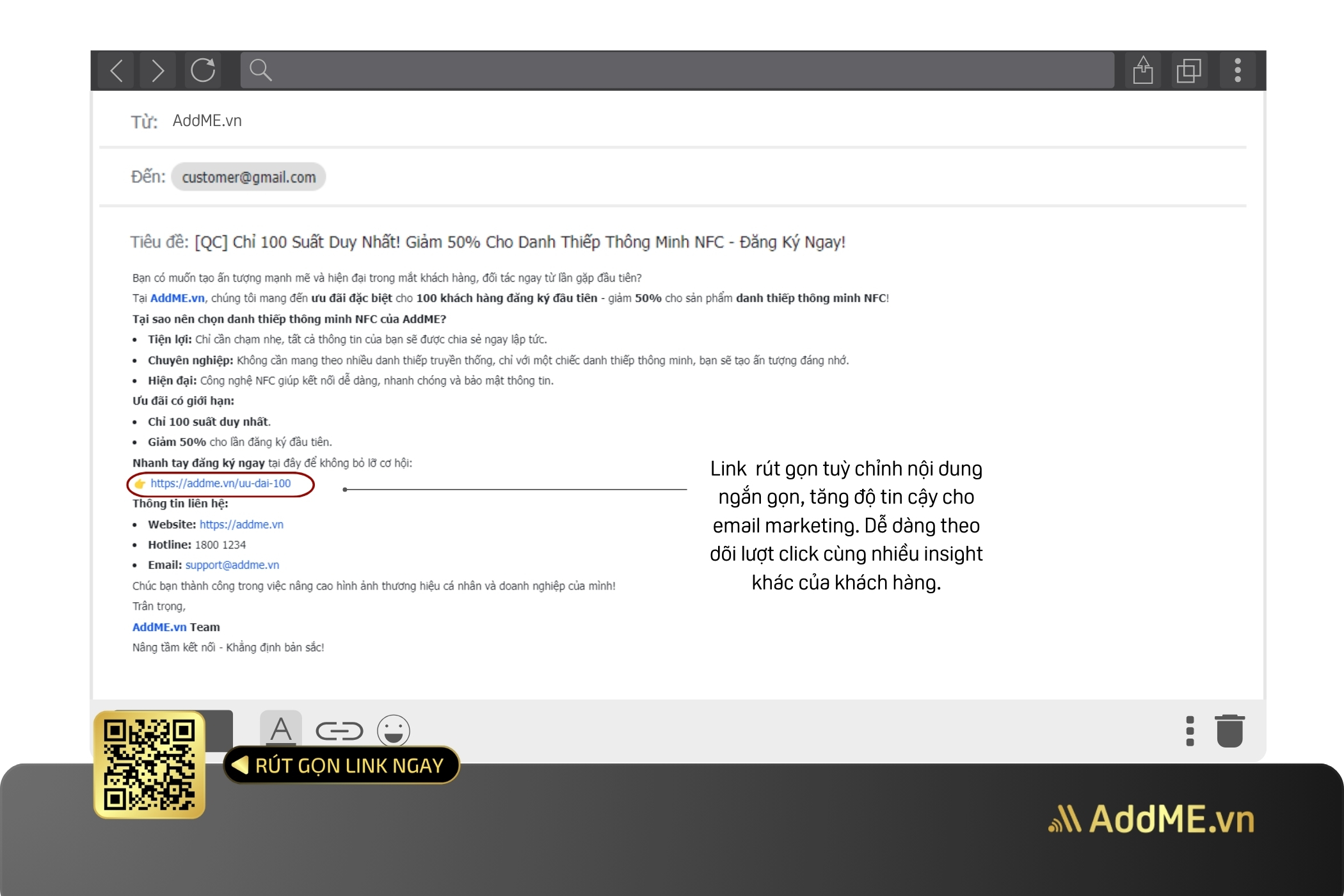Click the Hotline number 1800 1234
Viewport: 1344px width, 896px height.
coord(220,545)
